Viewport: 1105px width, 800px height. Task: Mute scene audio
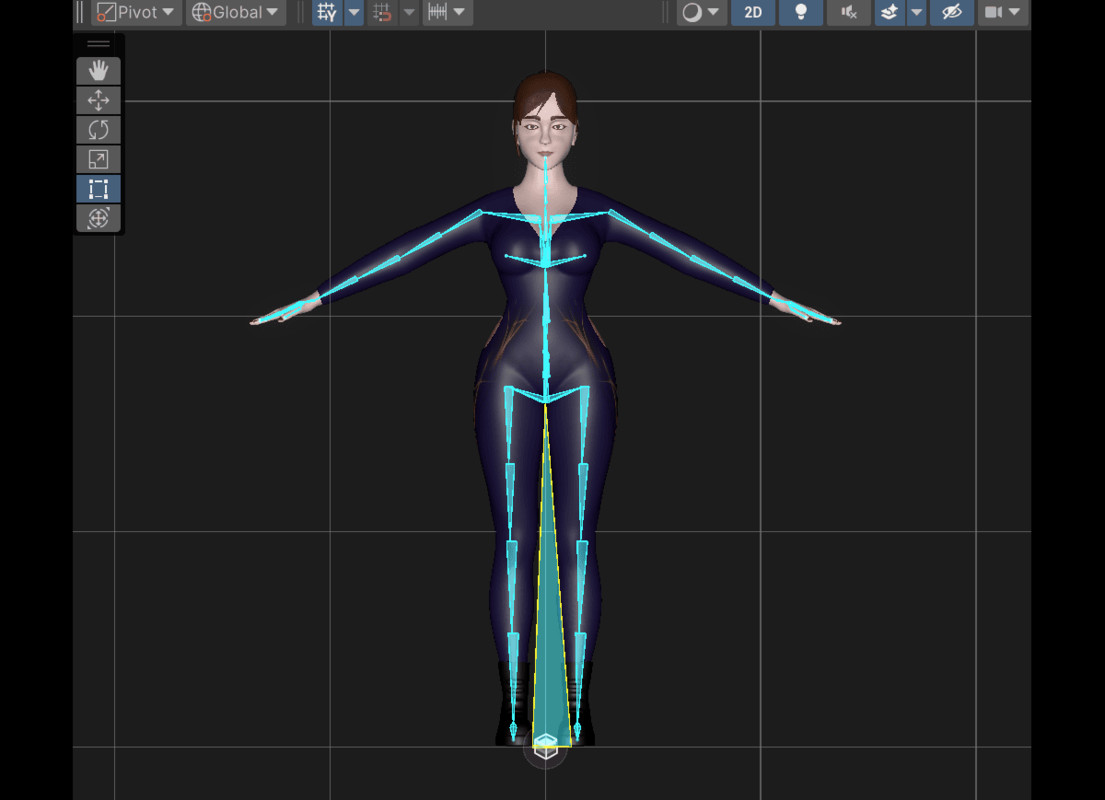point(847,13)
